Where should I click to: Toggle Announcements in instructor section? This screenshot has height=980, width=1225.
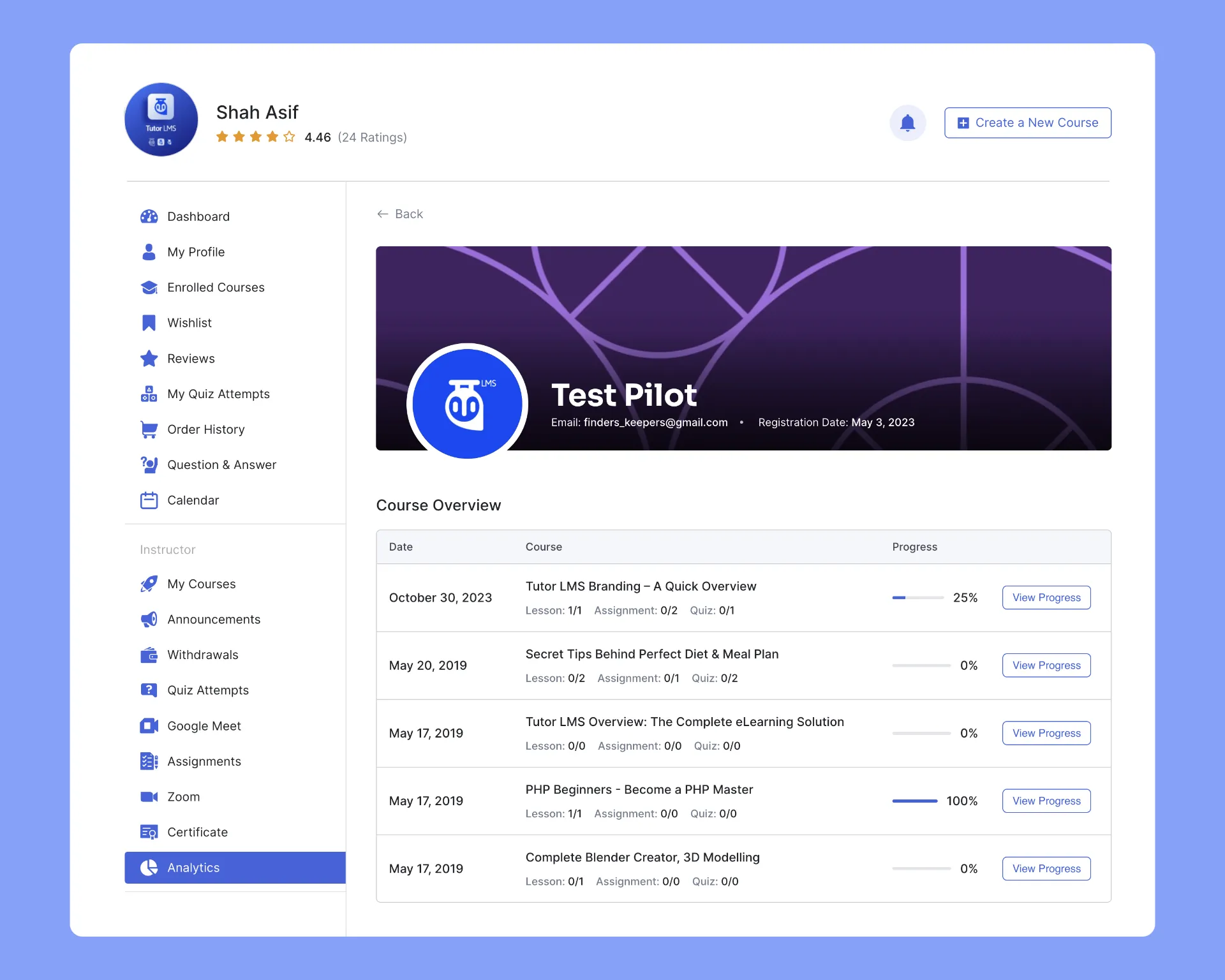pos(213,619)
